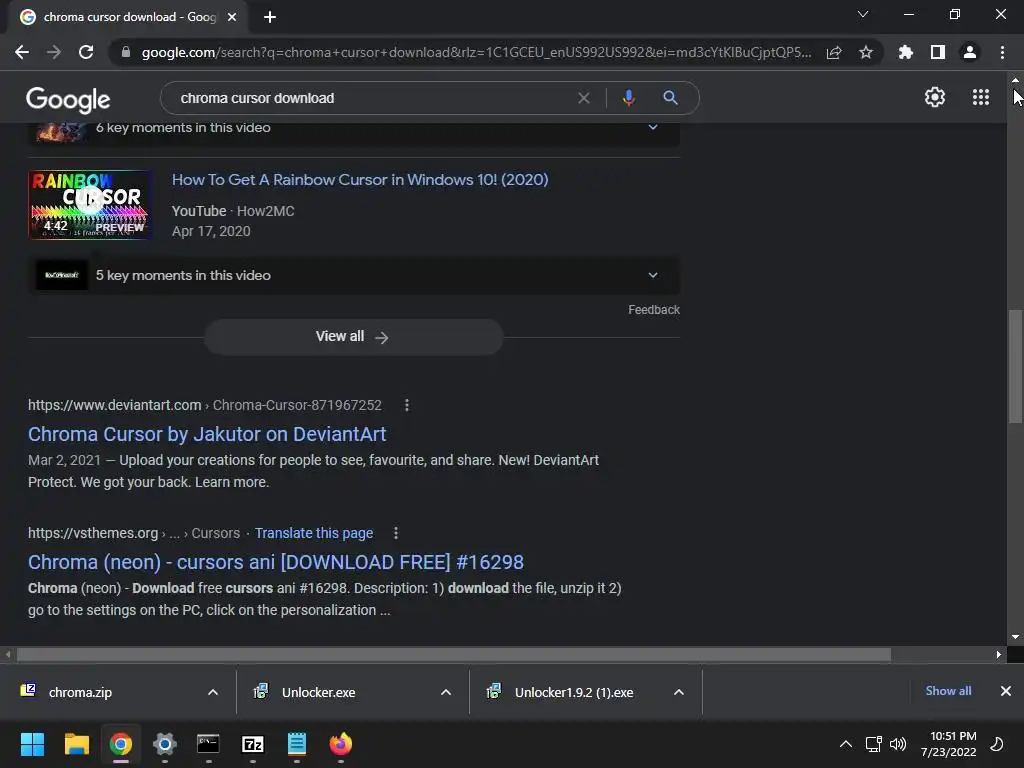Open options for vsthemes.org result
The width and height of the screenshot is (1024, 768).
[x=396, y=534]
